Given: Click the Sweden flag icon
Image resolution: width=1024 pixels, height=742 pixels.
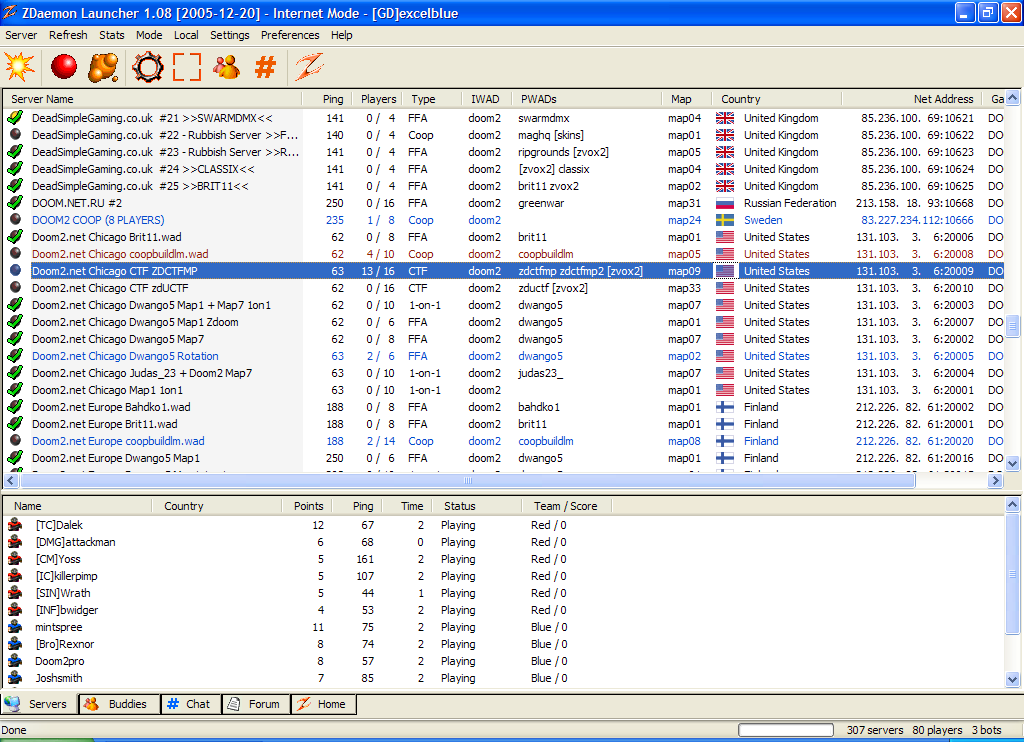Looking at the screenshot, I should click(x=725, y=220).
